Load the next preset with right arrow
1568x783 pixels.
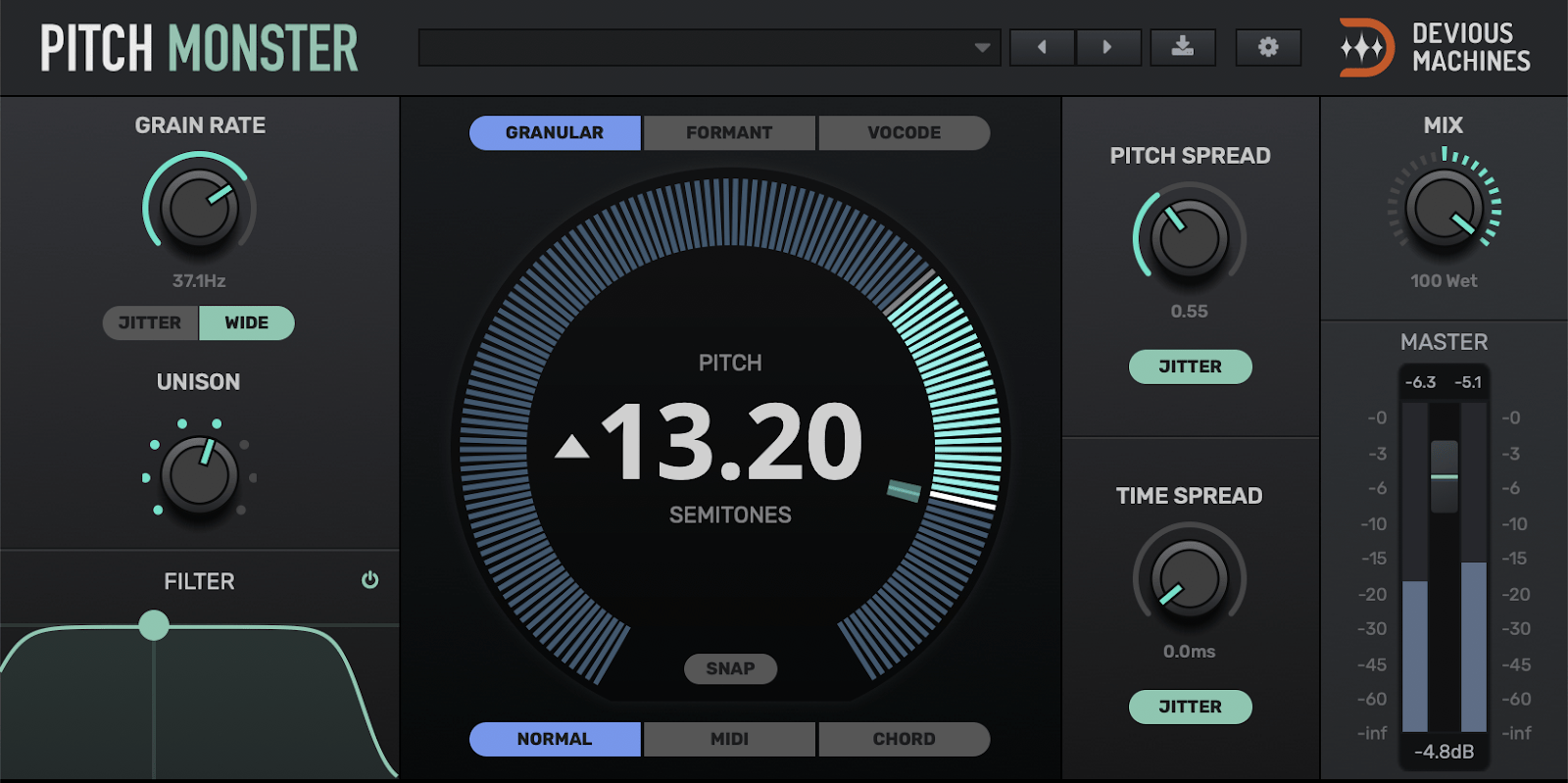(x=1108, y=47)
